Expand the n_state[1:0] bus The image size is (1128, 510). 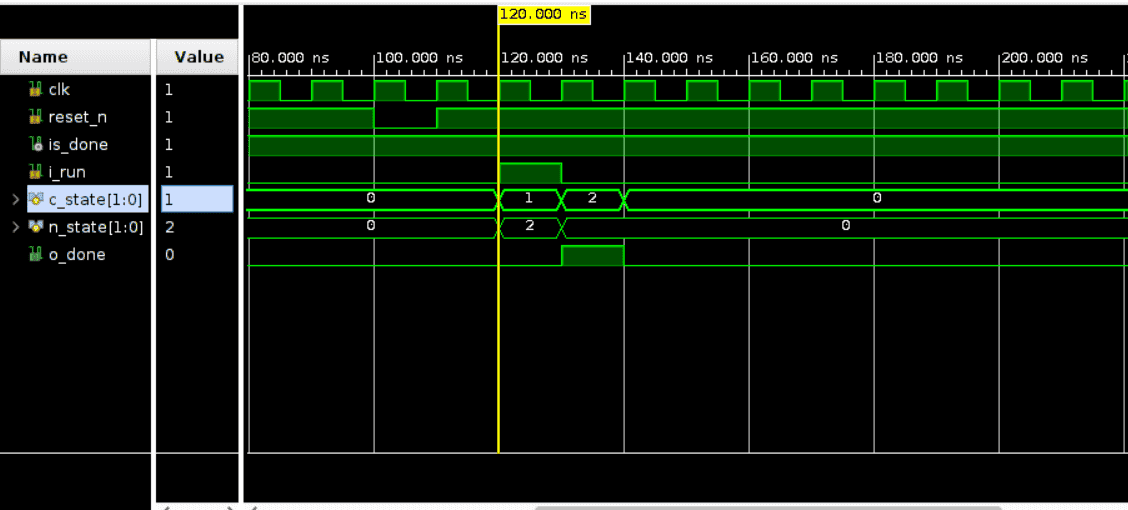(x=15, y=227)
